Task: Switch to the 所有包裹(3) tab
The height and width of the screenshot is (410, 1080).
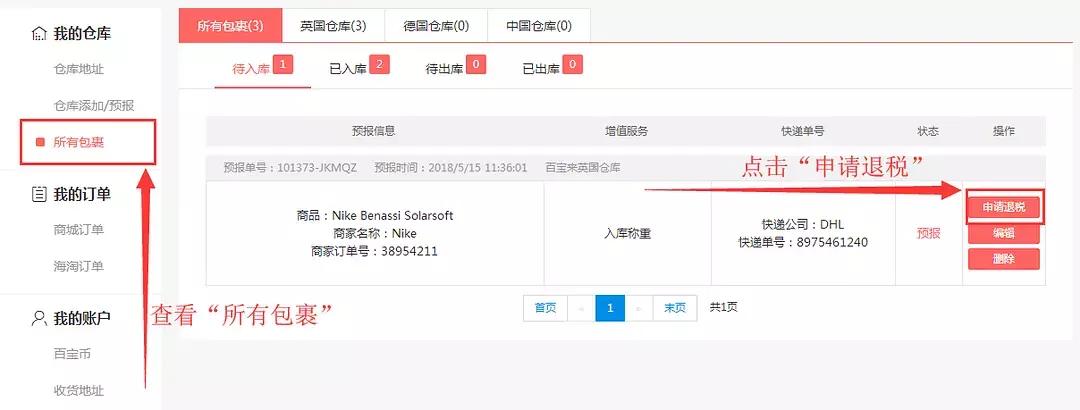Action: (230, 26)
